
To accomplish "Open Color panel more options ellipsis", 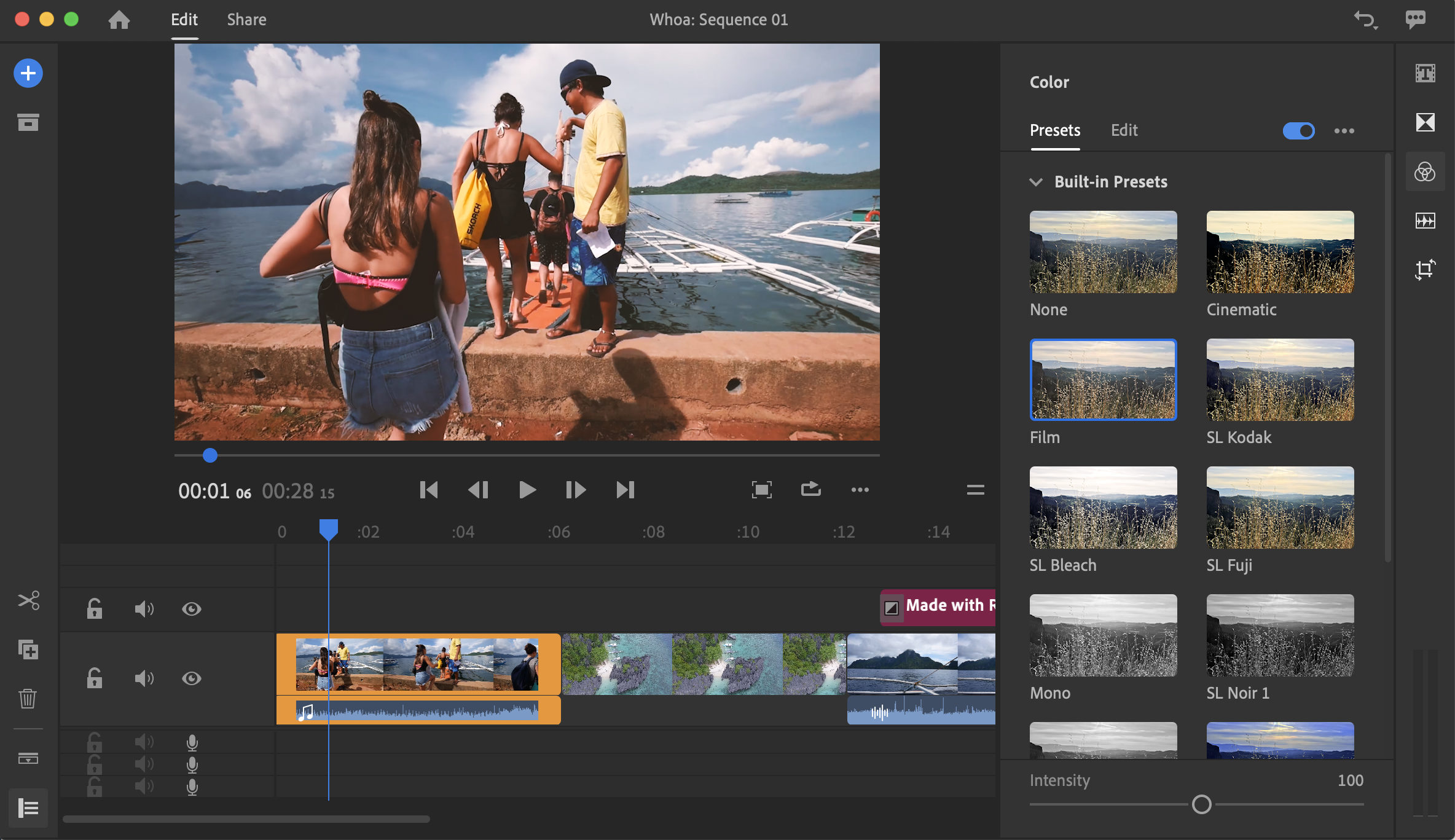I will coord(1344,131).
